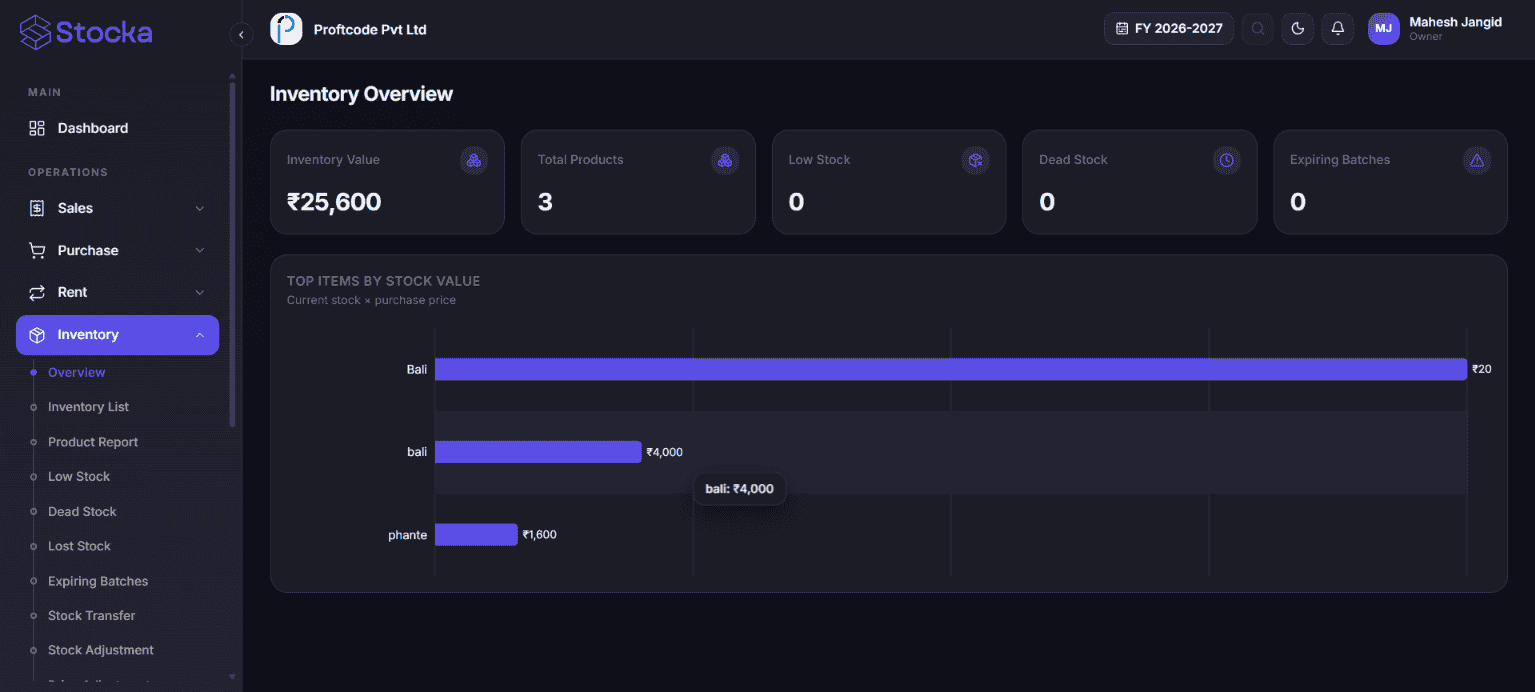Open Expiring Batches page in sidebar
The image size is (1535, 692).
coord(98,581)
